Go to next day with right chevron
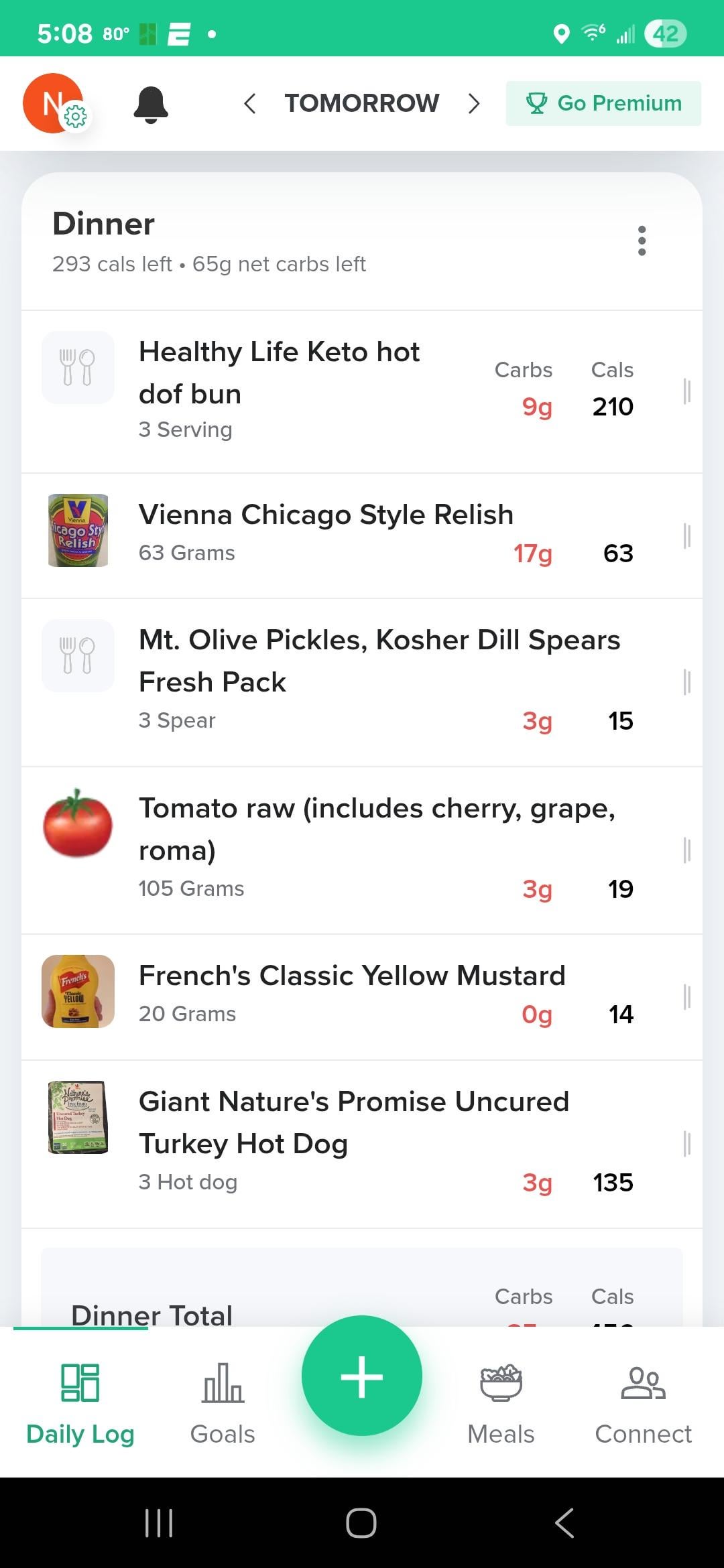Screen dimensions: 724x1568 (x=474, y=104)
